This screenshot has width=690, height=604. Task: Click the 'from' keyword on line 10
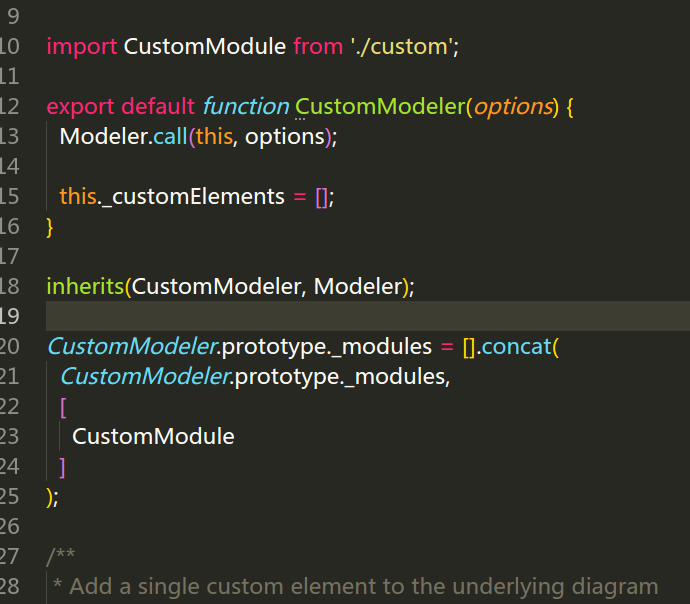[318, 46]
